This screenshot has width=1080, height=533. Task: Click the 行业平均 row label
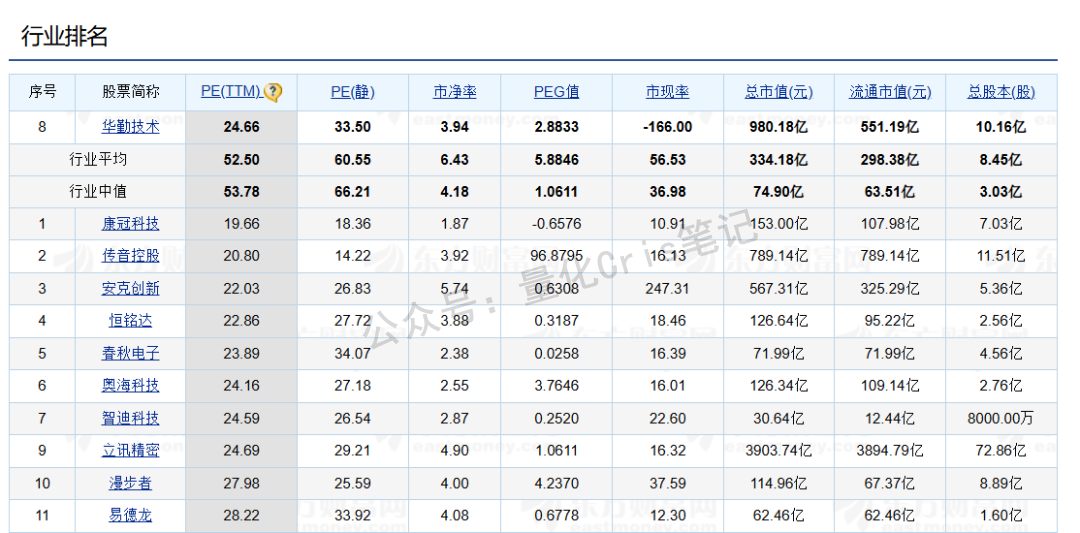click(98, 160)
